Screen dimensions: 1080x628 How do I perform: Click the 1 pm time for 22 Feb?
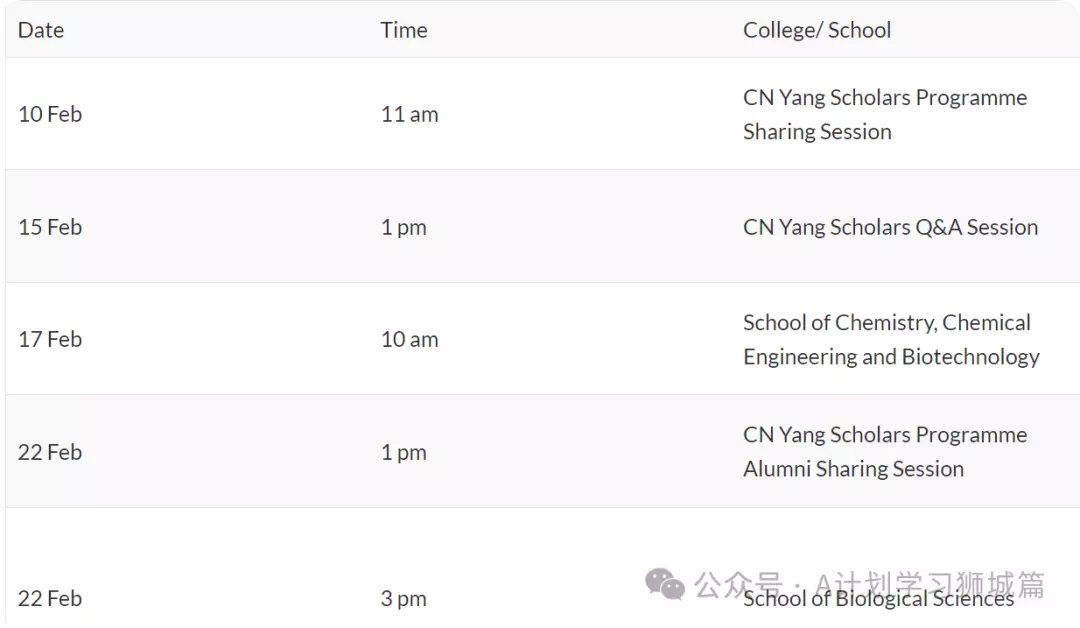(x=404, y=452)
